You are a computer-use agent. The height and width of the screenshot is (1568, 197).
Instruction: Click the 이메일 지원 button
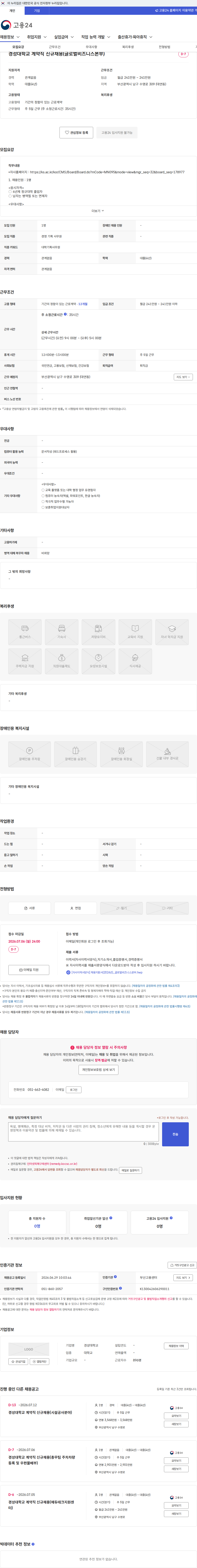pyautogui.click(x=29, y=970)
